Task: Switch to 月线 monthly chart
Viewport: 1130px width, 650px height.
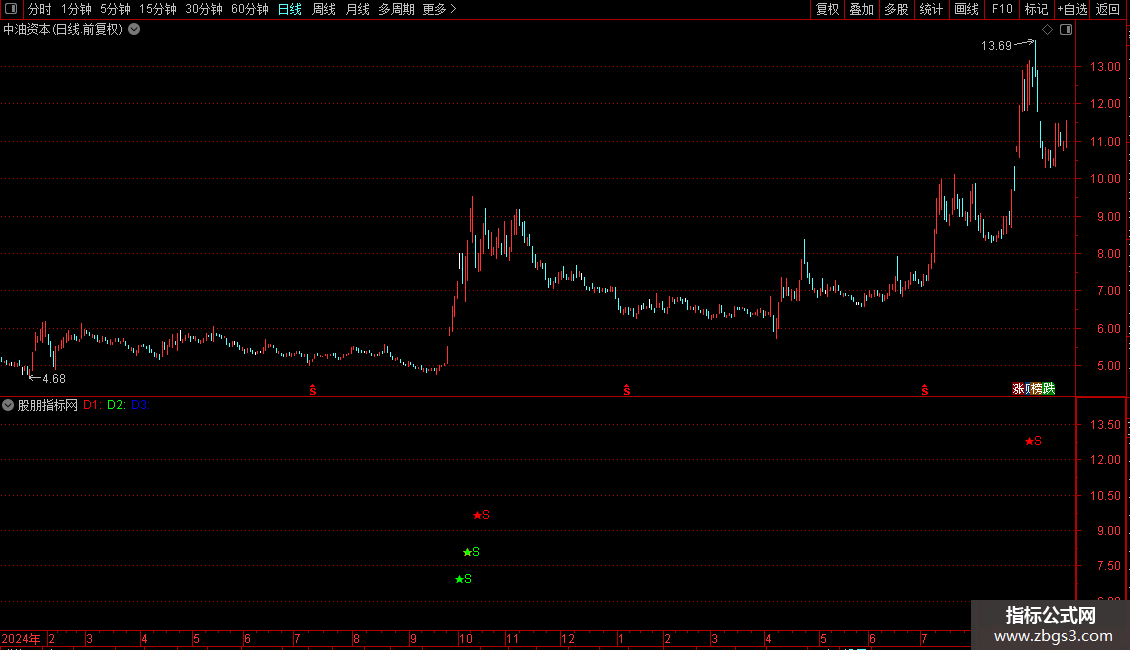Action: click(x=357, y=9)
